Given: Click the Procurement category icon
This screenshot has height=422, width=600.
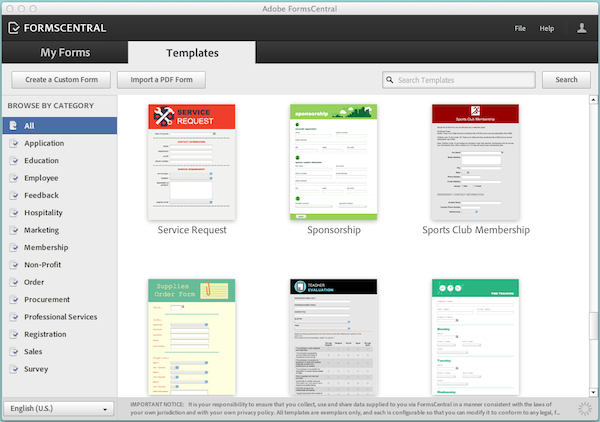Looking at the screenshot, I should tap(14, 300).
